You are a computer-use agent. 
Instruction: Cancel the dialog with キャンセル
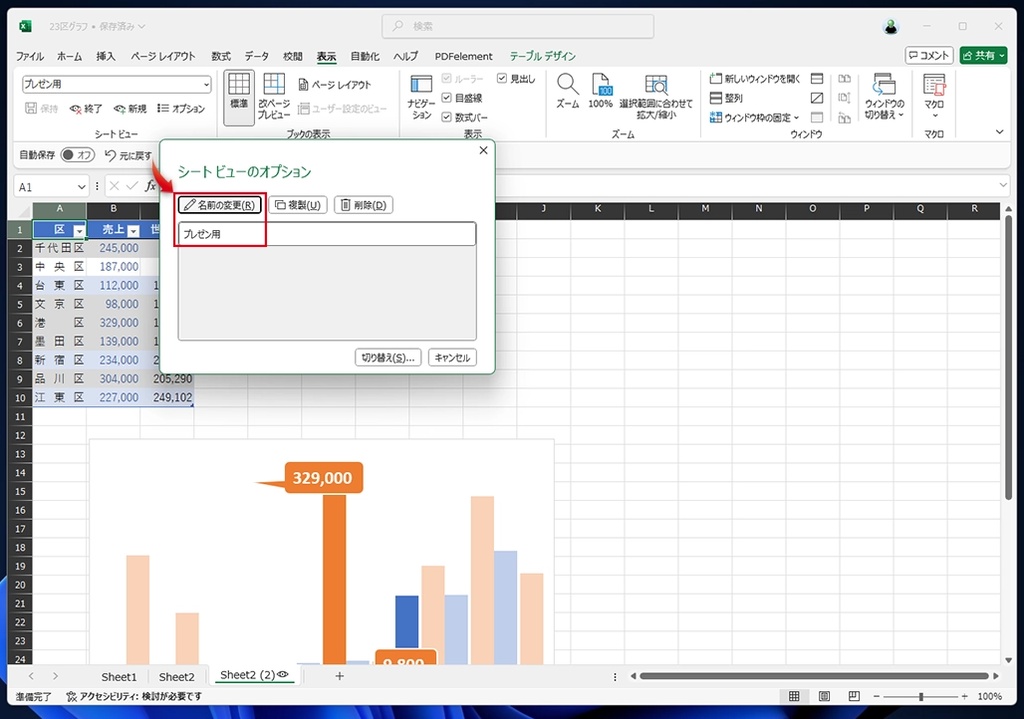tap(453, 358)
